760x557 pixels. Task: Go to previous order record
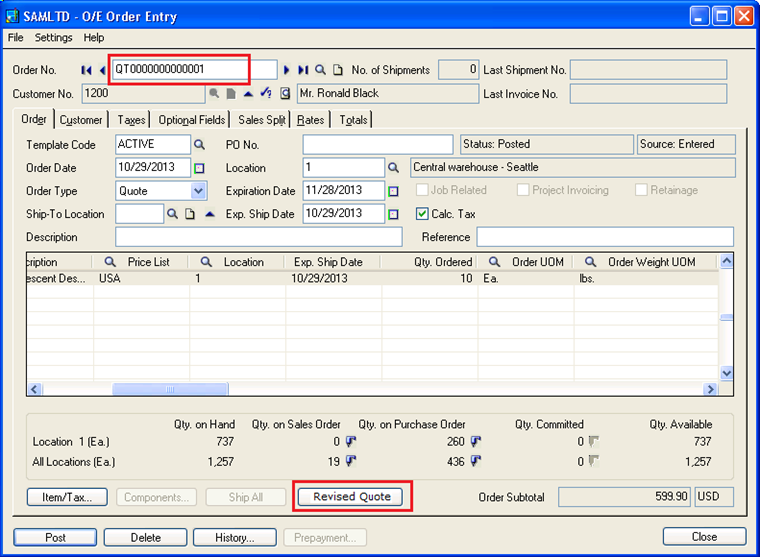(x=102, y=70)
